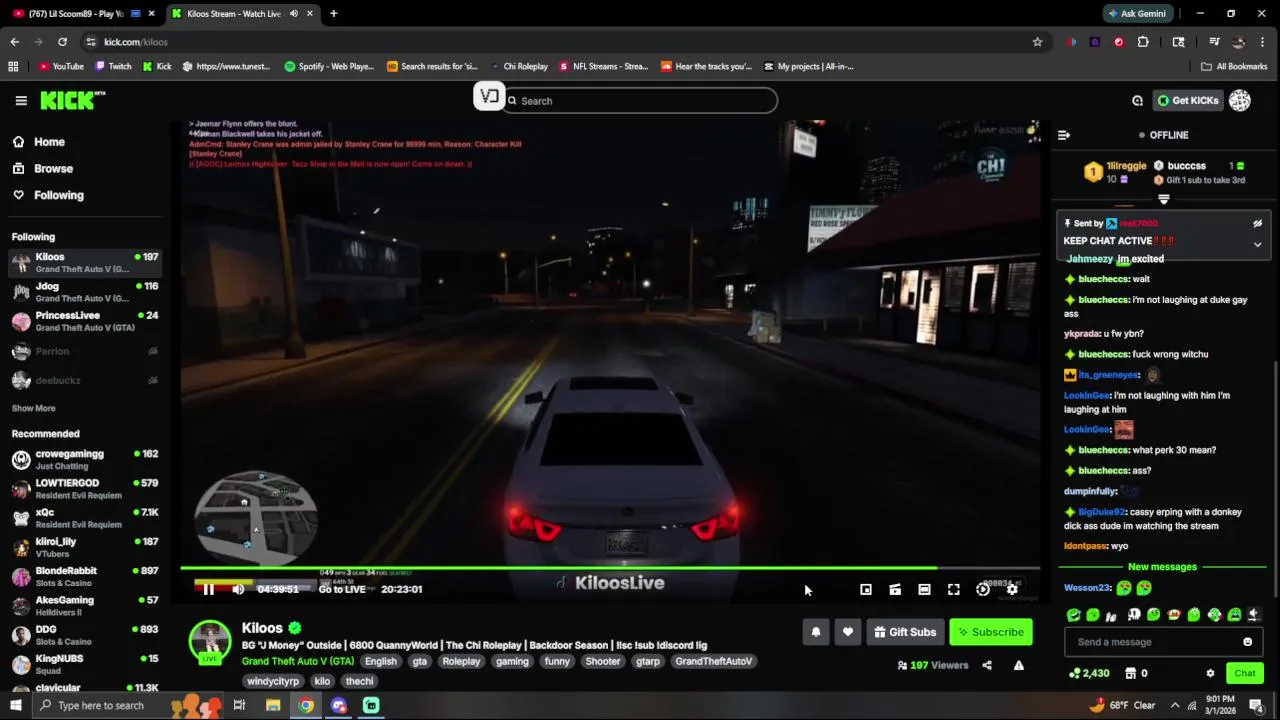The image size is (1280, 720).
Task: Jump to New messages in chat
Action: 1162,567
